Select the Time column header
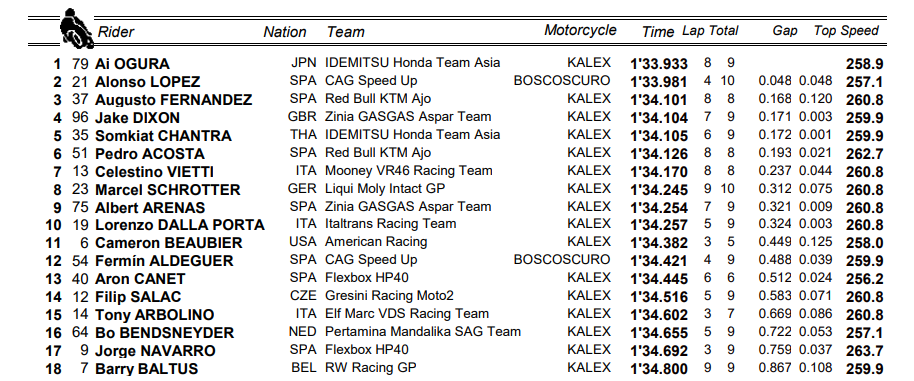 pos(658,32)
